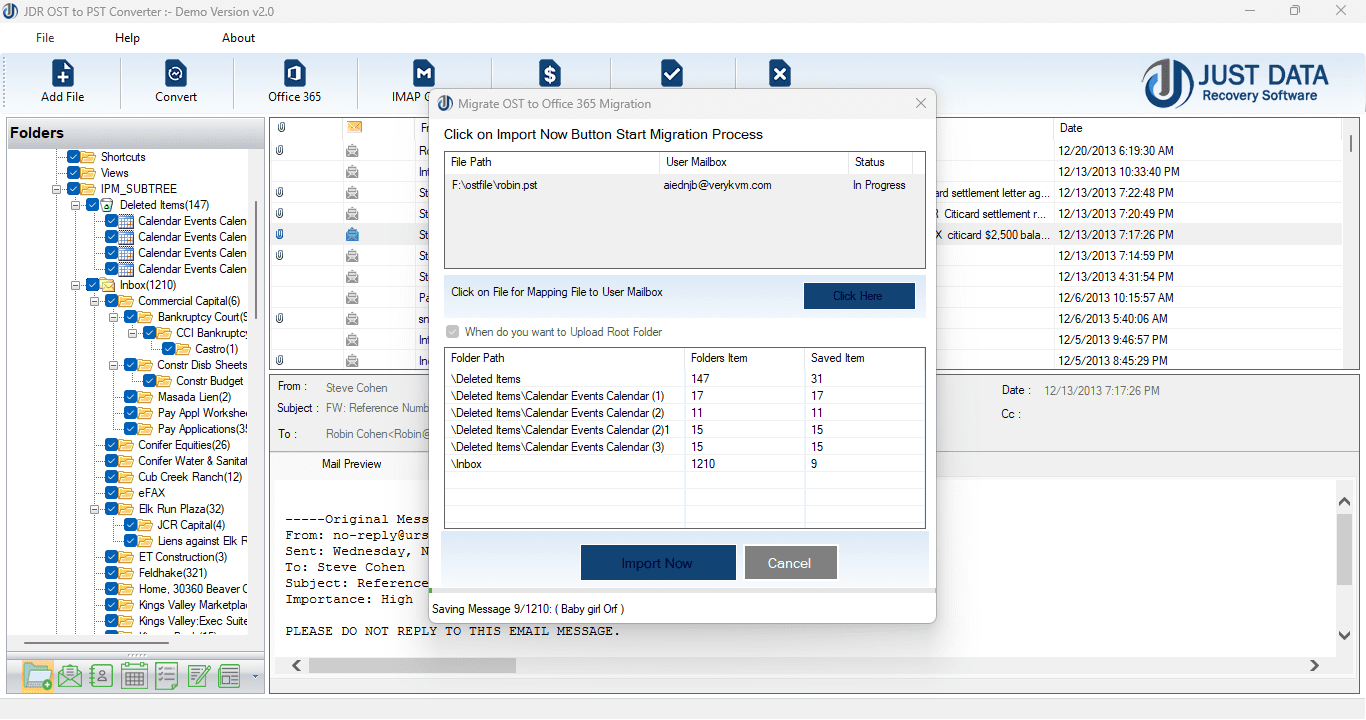
Task: Click the Convert toolbar icon
Action: 176,74
